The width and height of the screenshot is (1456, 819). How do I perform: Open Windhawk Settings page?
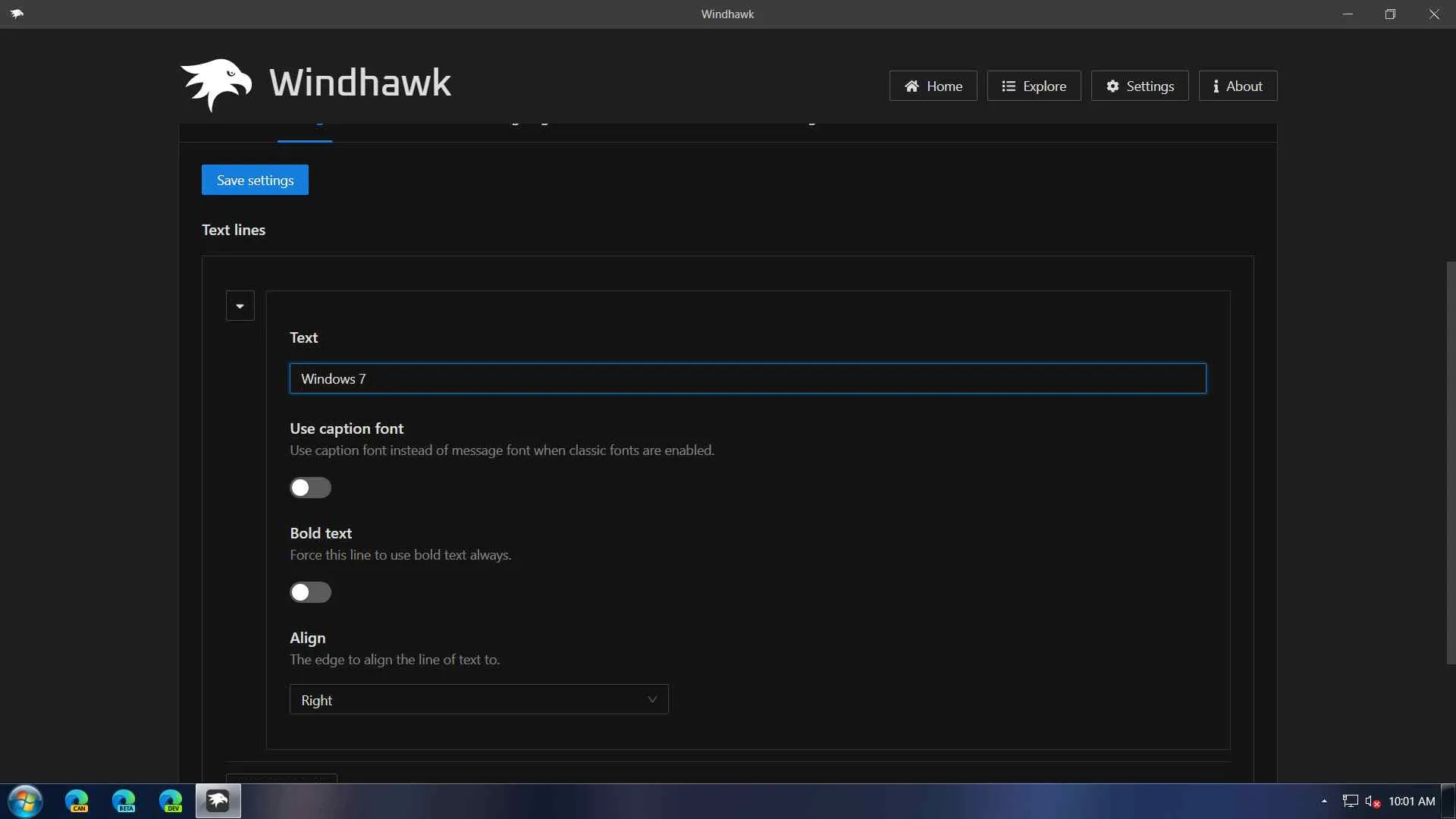point(1139,86)
